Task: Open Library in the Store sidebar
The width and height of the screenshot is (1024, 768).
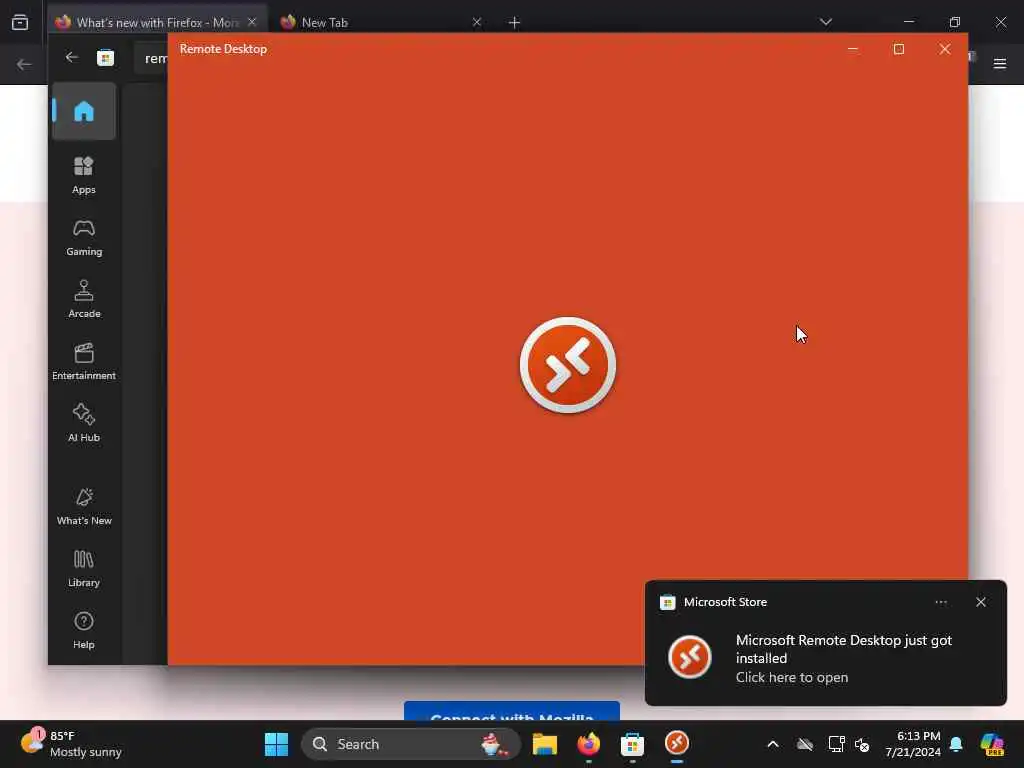Action: pos(84,568)
